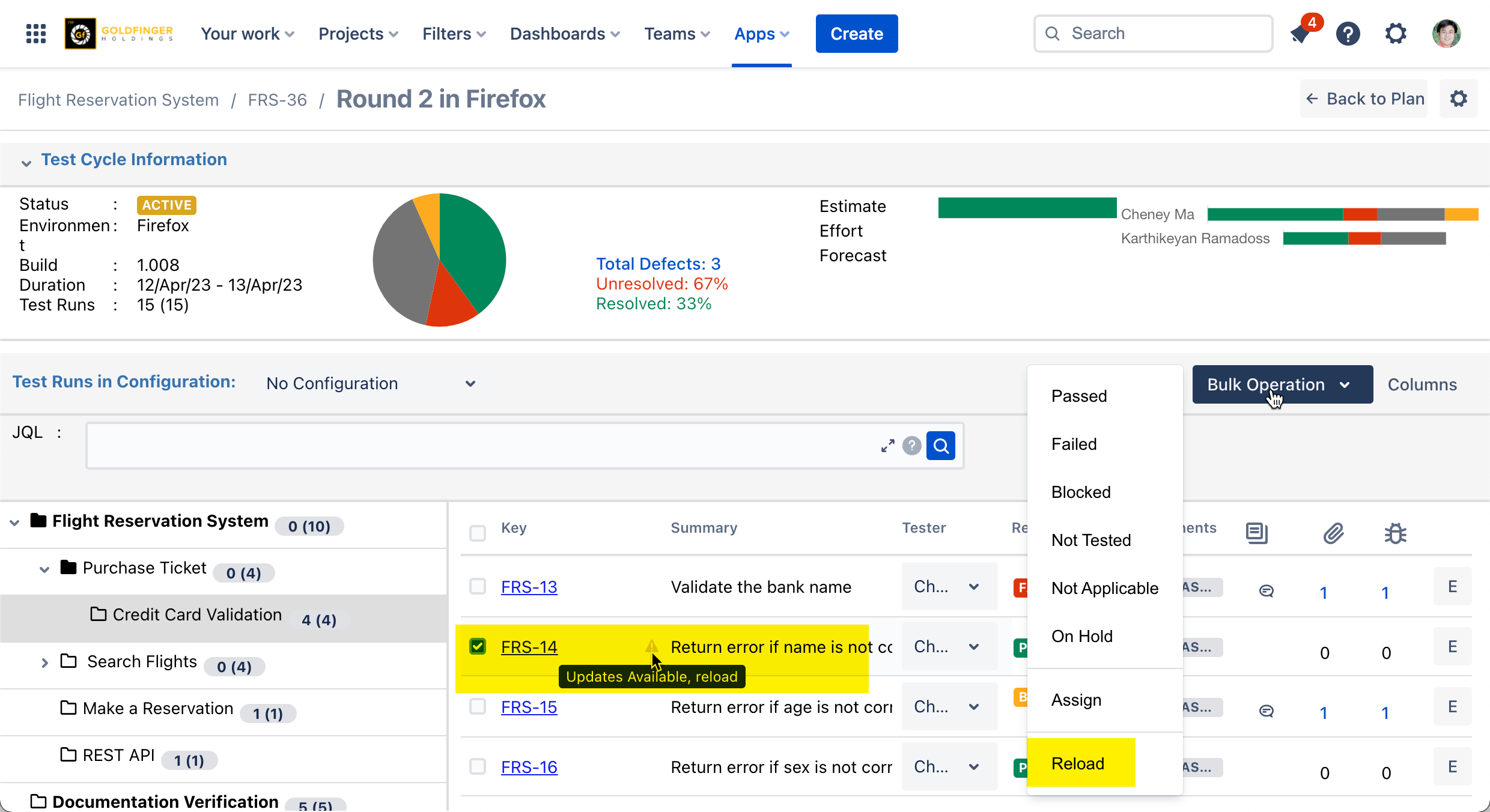
Task: Click green Estimate progress bar
Action: pyautogui.click(x=1027, y=208)
